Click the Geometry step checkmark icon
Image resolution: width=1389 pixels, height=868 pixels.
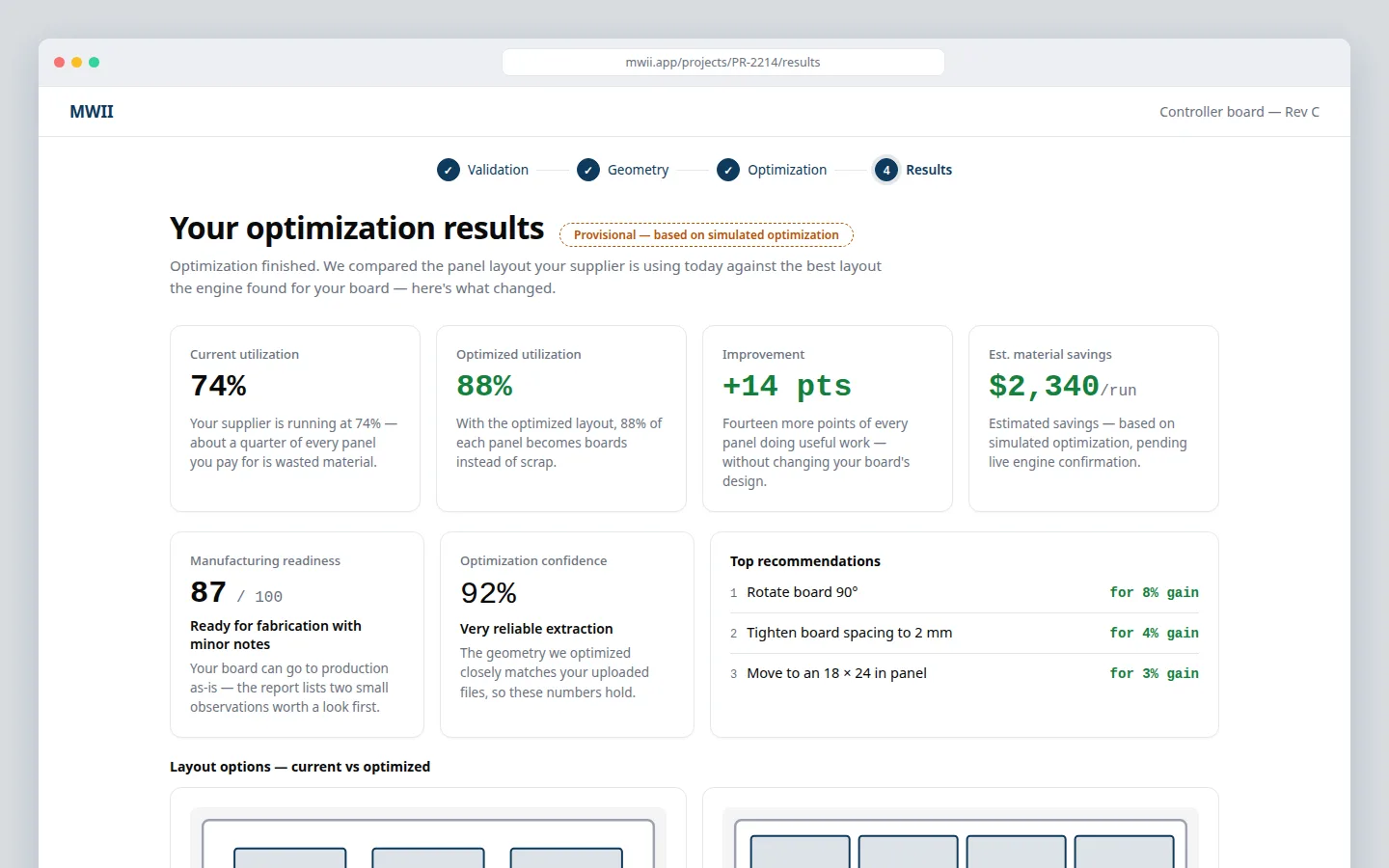[588, 170]
